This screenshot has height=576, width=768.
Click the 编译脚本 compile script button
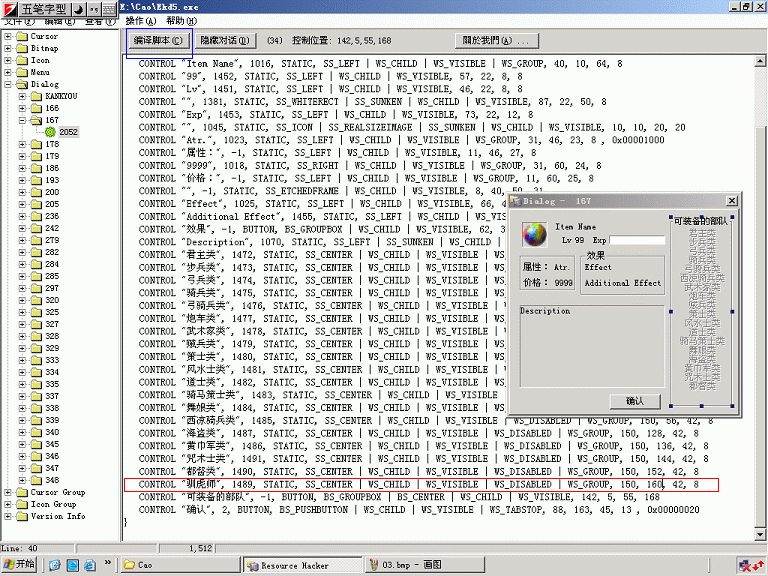click(x=158, y=41)
